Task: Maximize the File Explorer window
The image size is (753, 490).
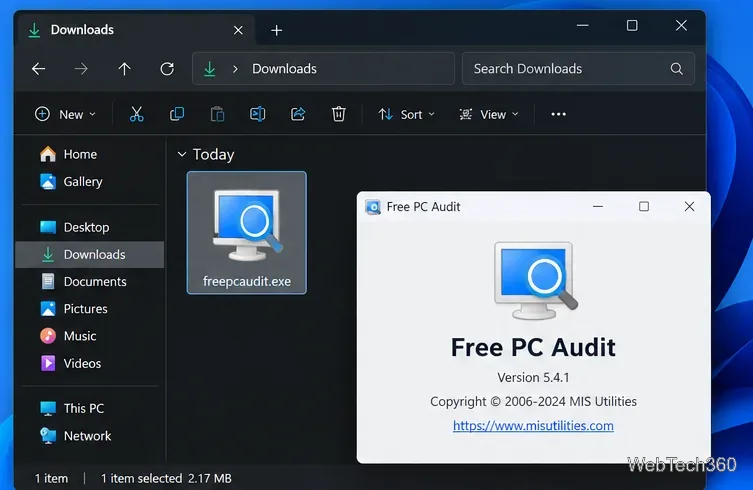Action: point(632,25)
